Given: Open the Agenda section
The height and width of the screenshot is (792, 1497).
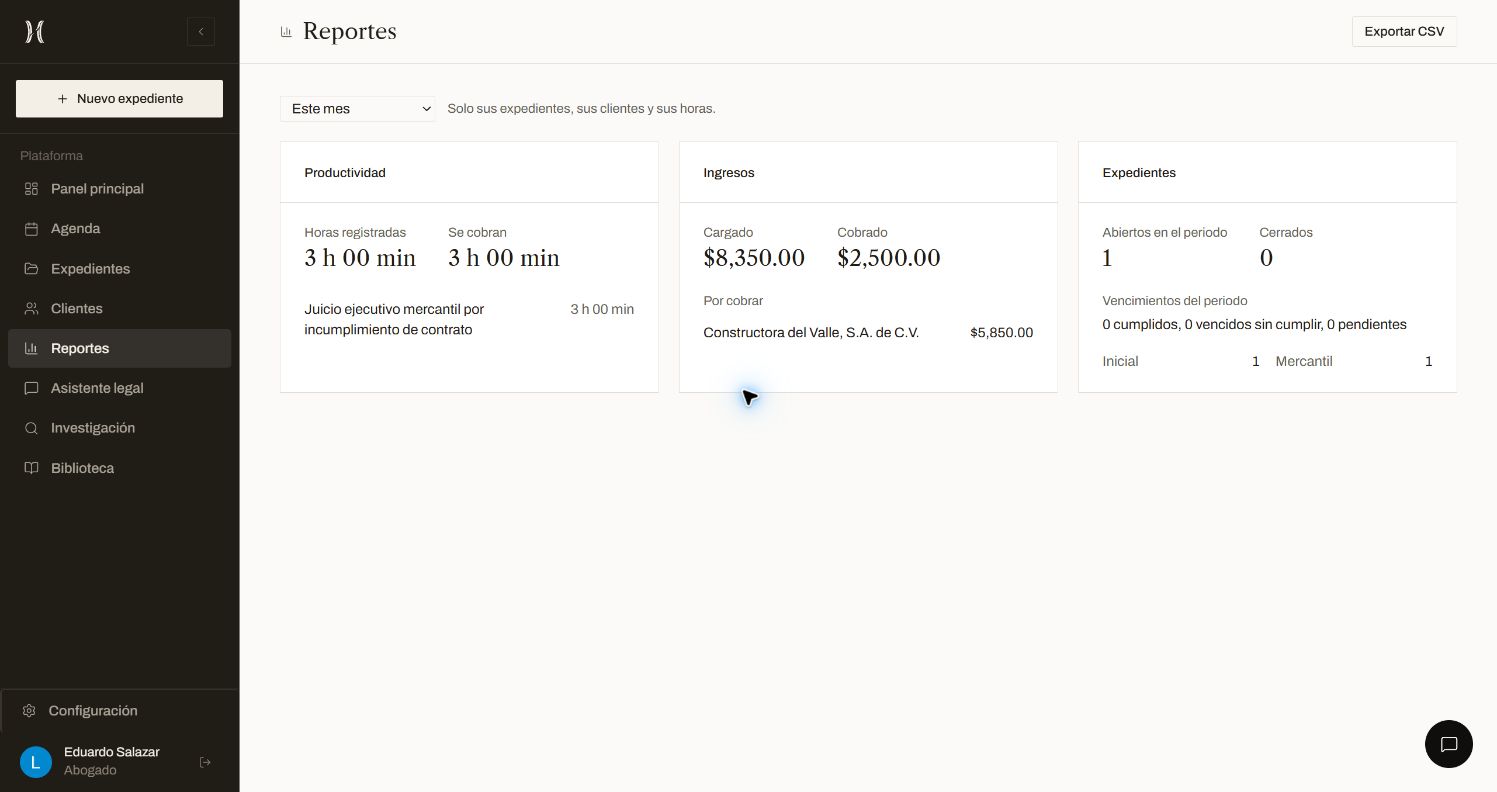Looking at the screenshot, I should click(119, 229).
